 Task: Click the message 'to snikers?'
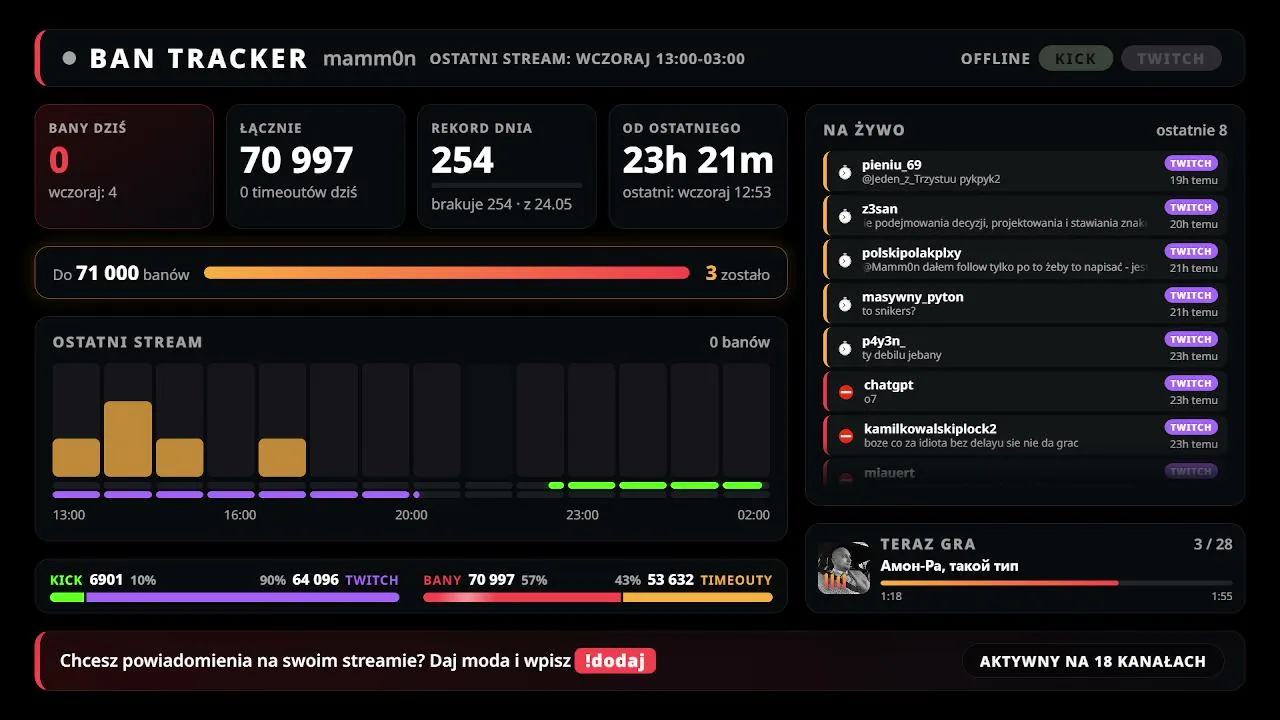point(889,311)
